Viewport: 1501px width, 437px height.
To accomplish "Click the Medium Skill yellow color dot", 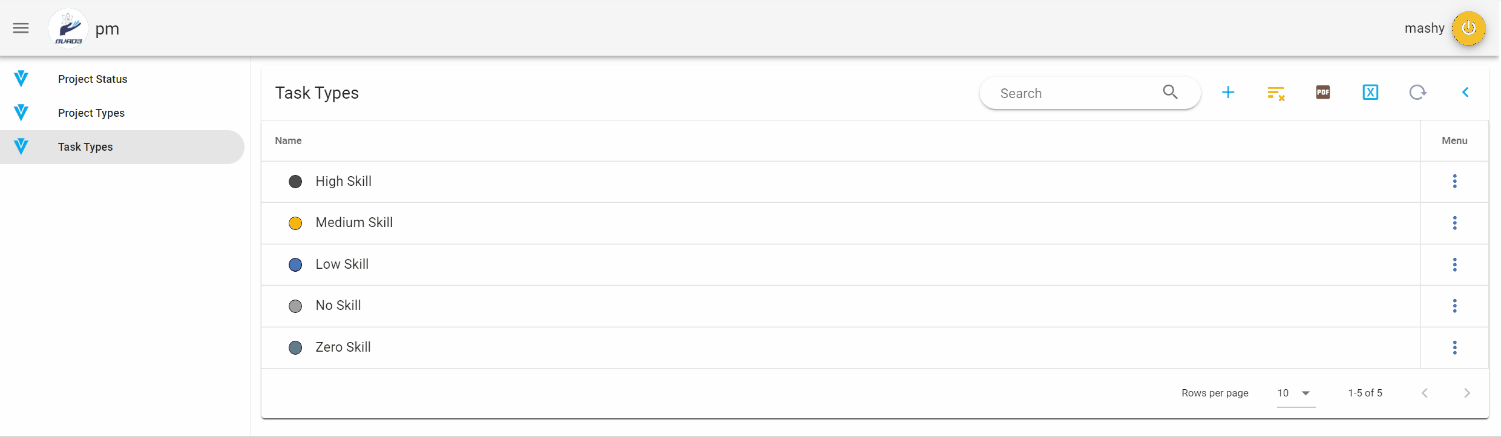I will tap(295, 223).
